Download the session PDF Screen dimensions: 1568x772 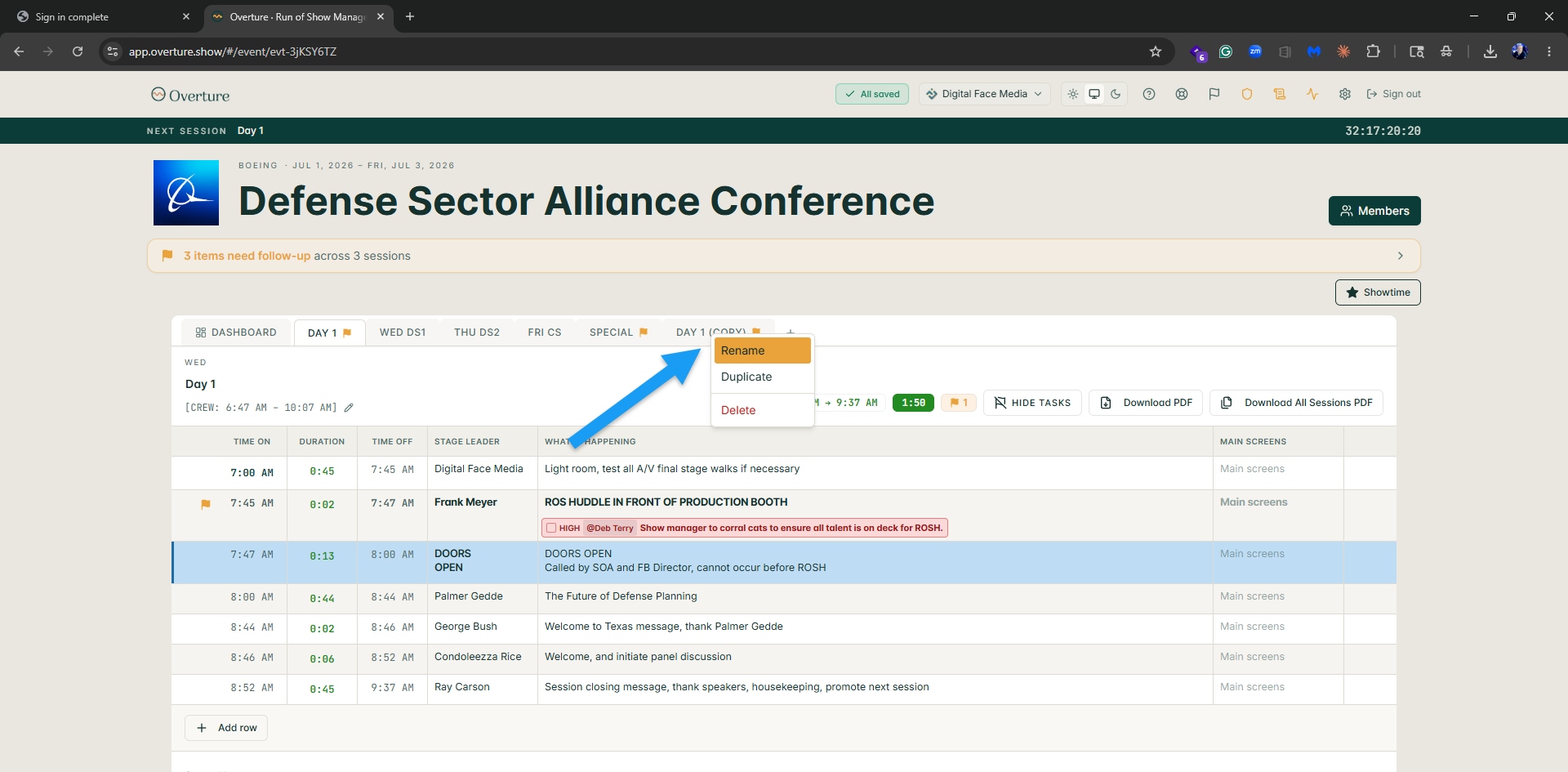coord(1146,403)
